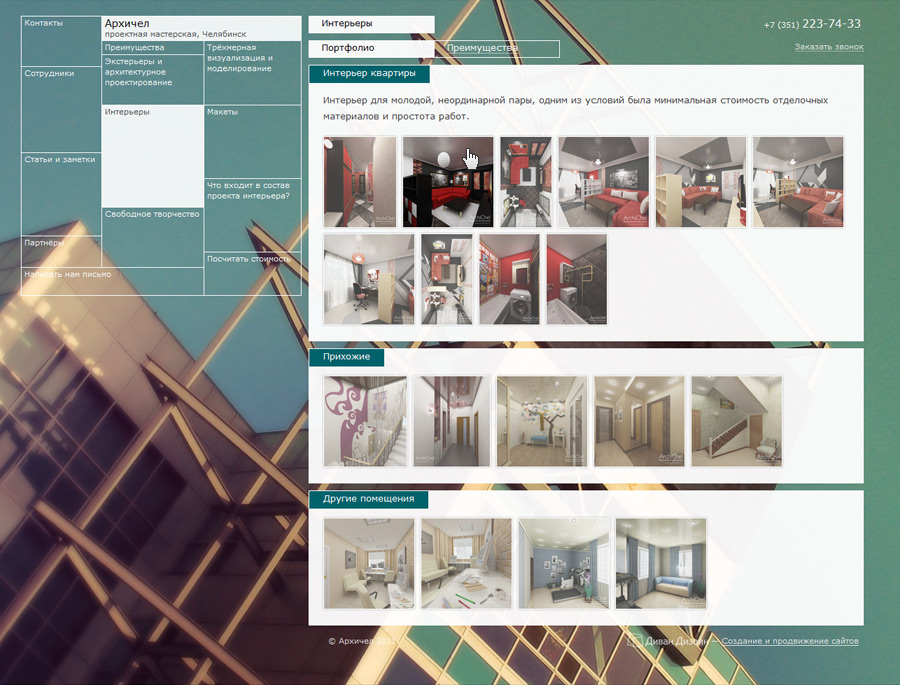Open hallway thumbnail with tree wall decor
Image resolution: width=900 pixels, height=685 pixels.
[x=542, y=421]
